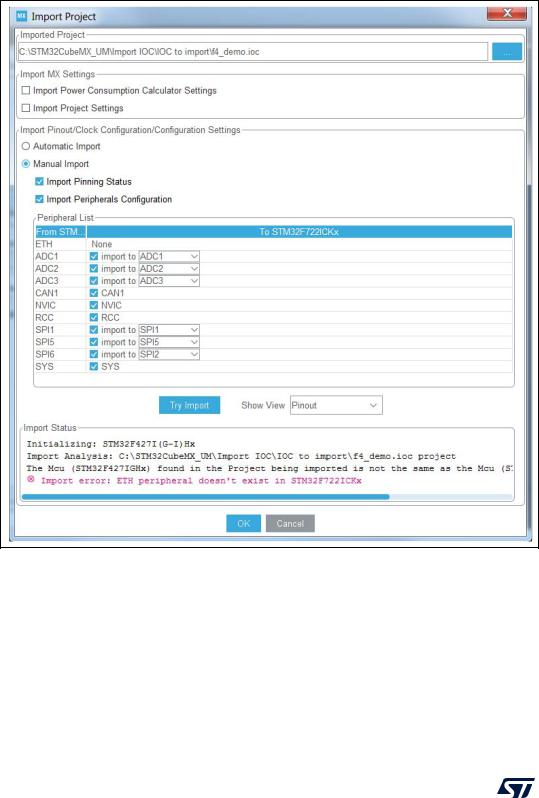Open the ADC3 target dropdown
This screenshot has width=539, height=798.
point(169,281)
